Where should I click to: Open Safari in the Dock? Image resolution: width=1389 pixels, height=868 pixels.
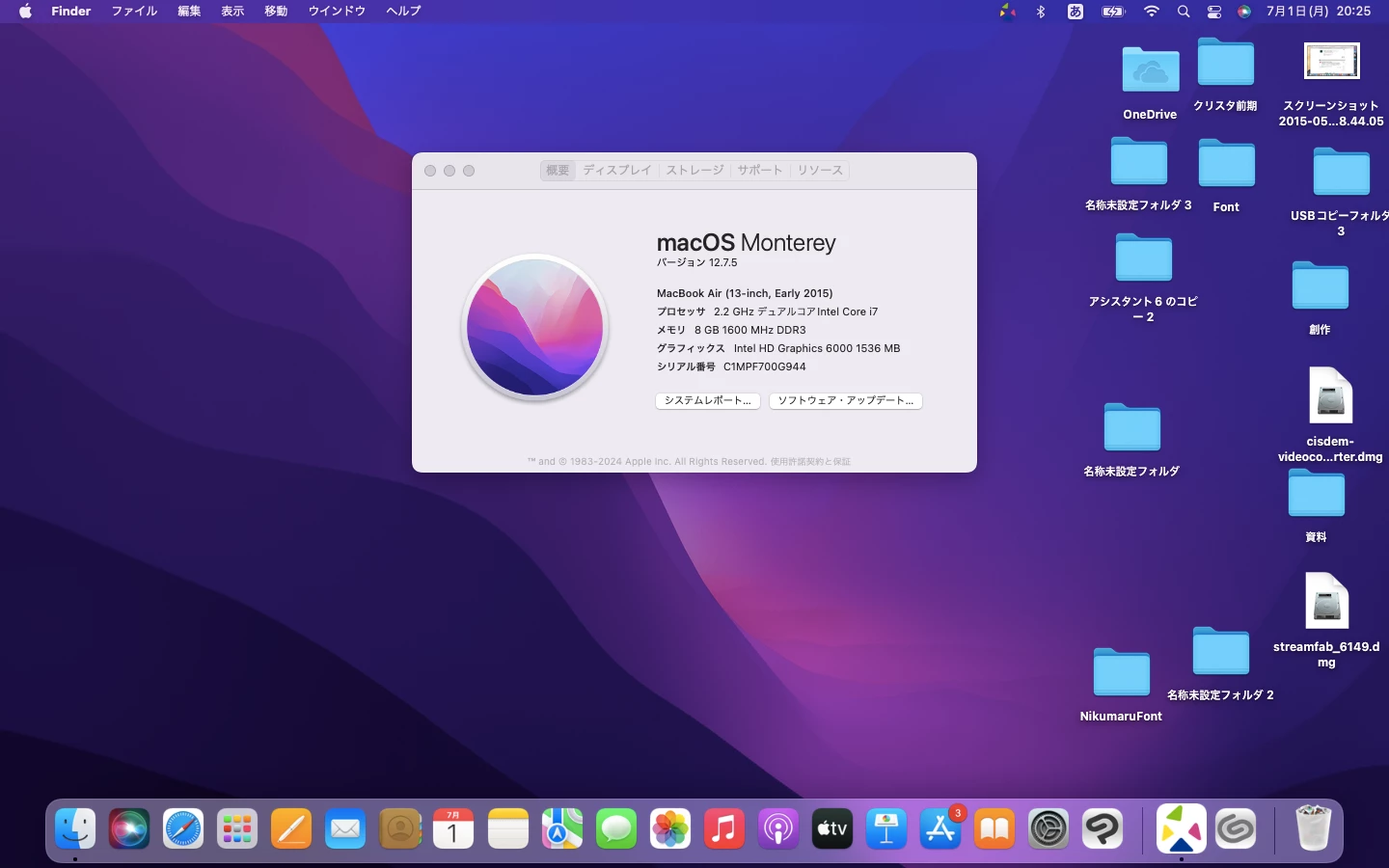point(183,828)
